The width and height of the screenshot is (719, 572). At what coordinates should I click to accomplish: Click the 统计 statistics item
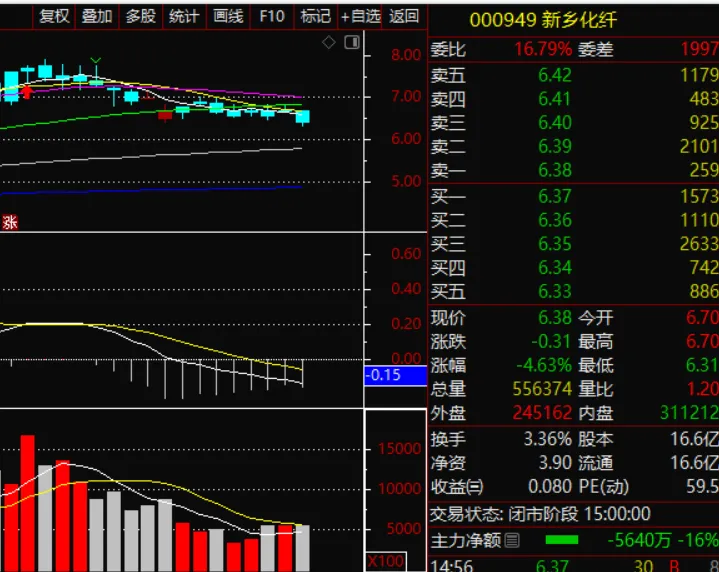coord(184,17)
